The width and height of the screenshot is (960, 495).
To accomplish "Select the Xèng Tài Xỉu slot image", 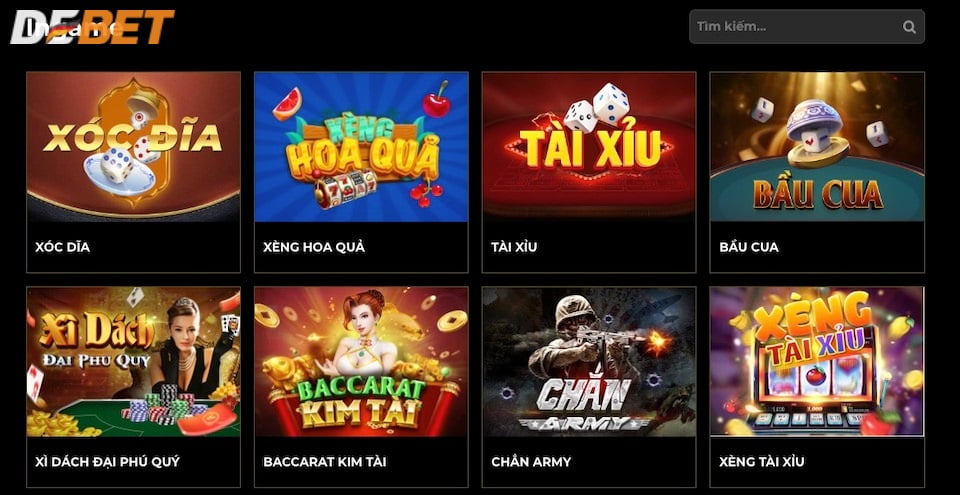I will (x=817, y=362).
